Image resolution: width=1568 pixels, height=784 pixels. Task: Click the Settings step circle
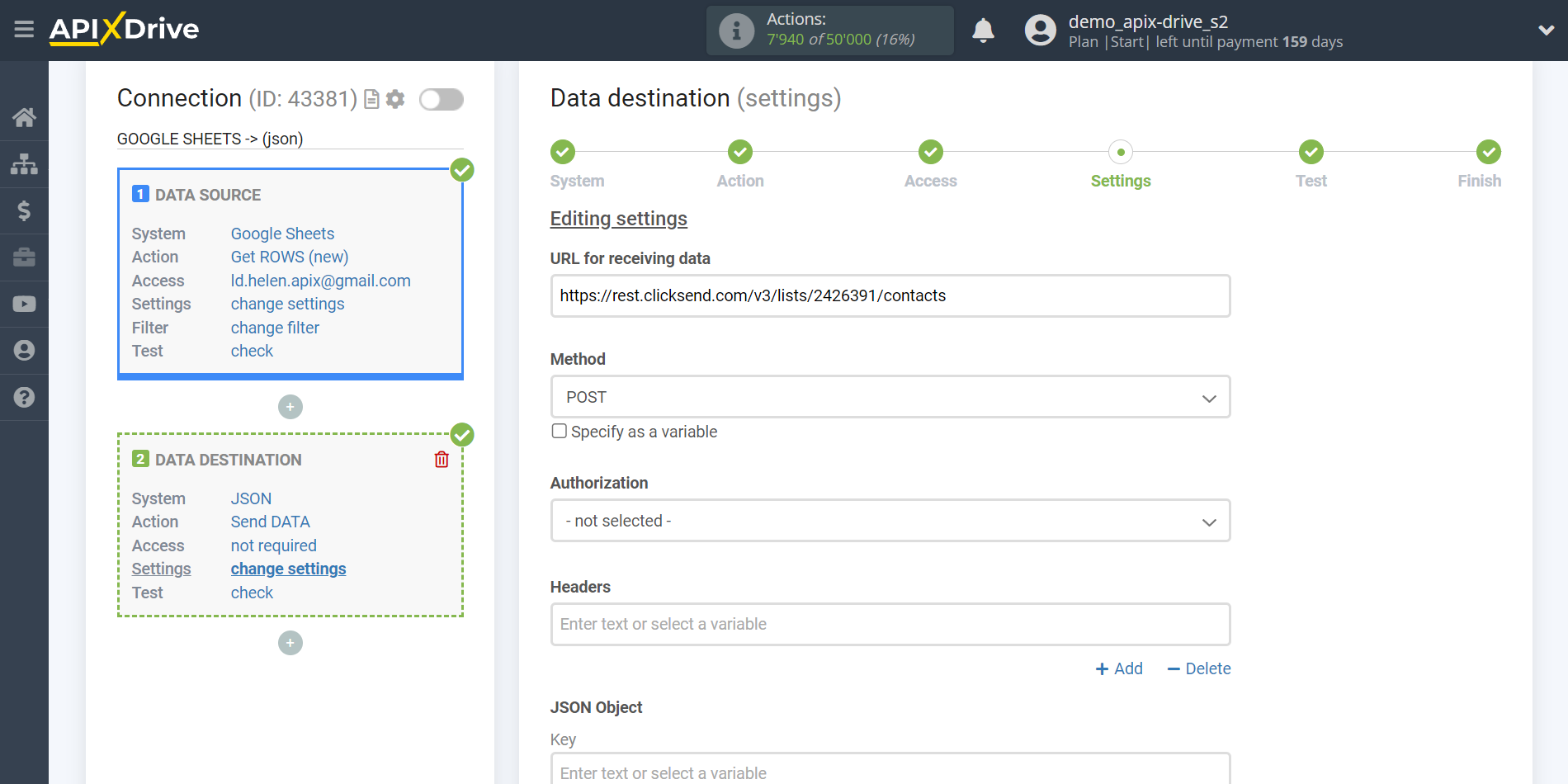click(x=1121, y=152)
